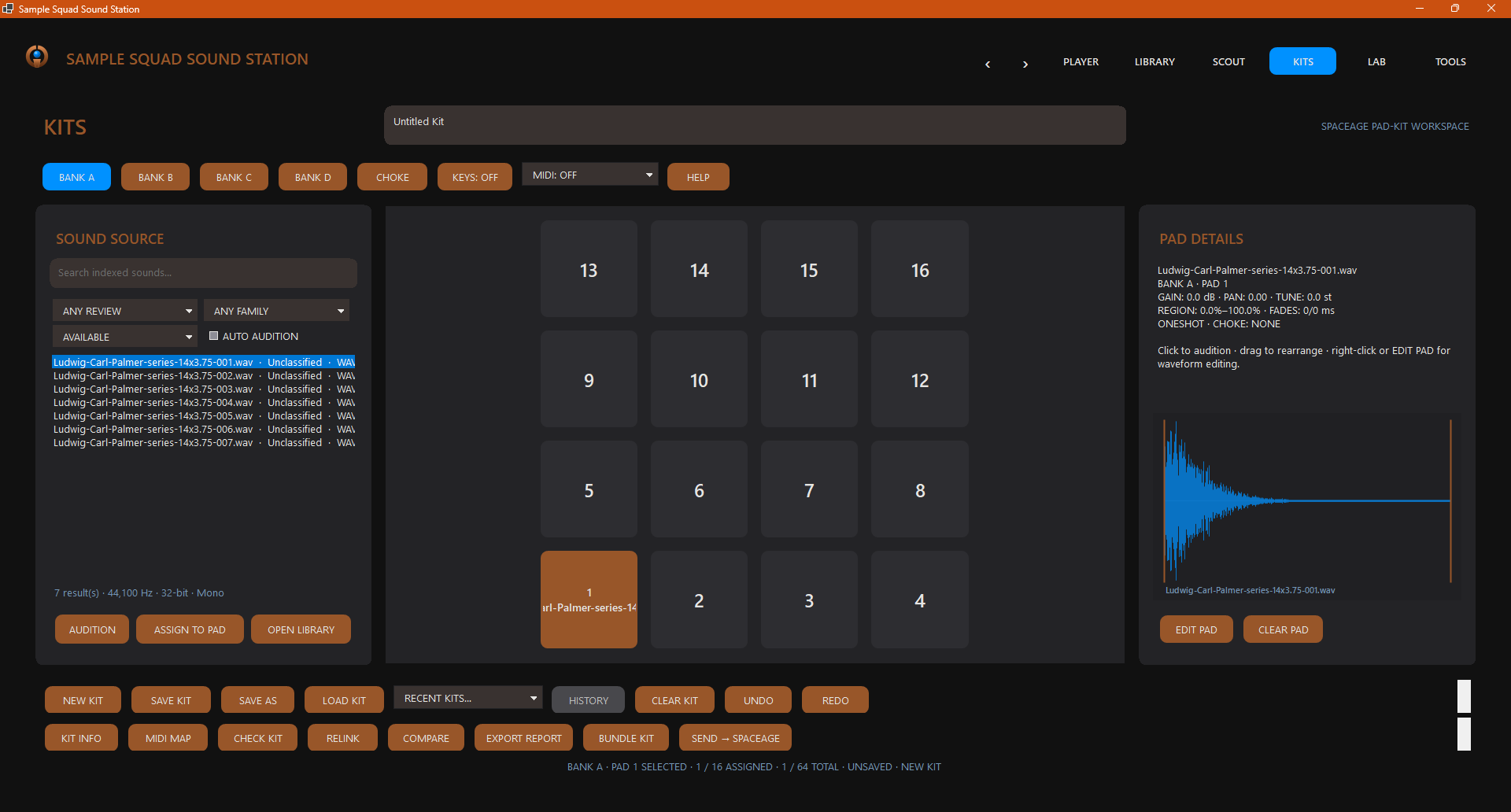Image resolution: width=1511 pixels, height=812 pixels.
Task: Click CLEAR KIT
Action: [674, 700]
